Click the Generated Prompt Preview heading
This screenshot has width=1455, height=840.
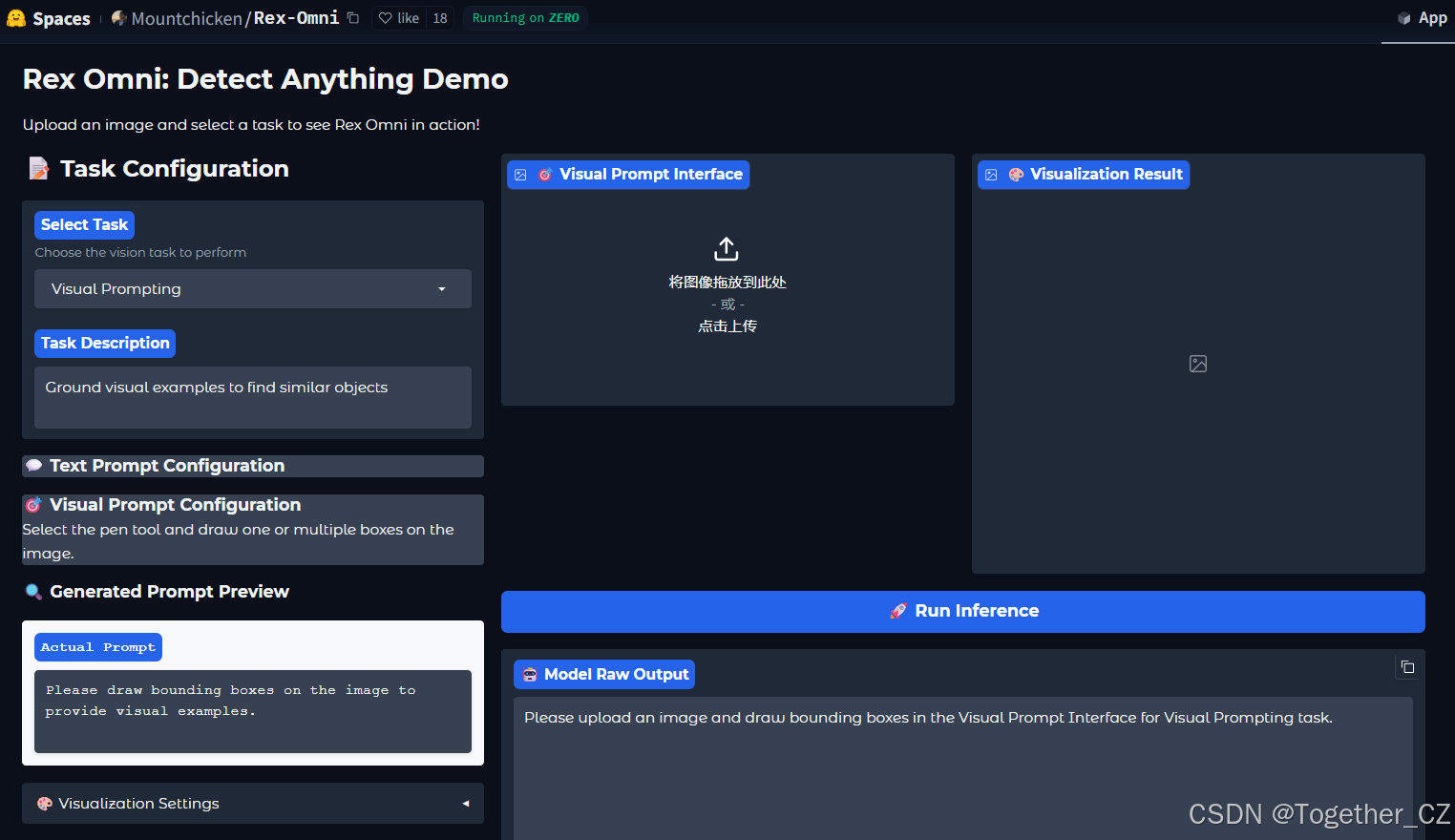click(169, 592)
